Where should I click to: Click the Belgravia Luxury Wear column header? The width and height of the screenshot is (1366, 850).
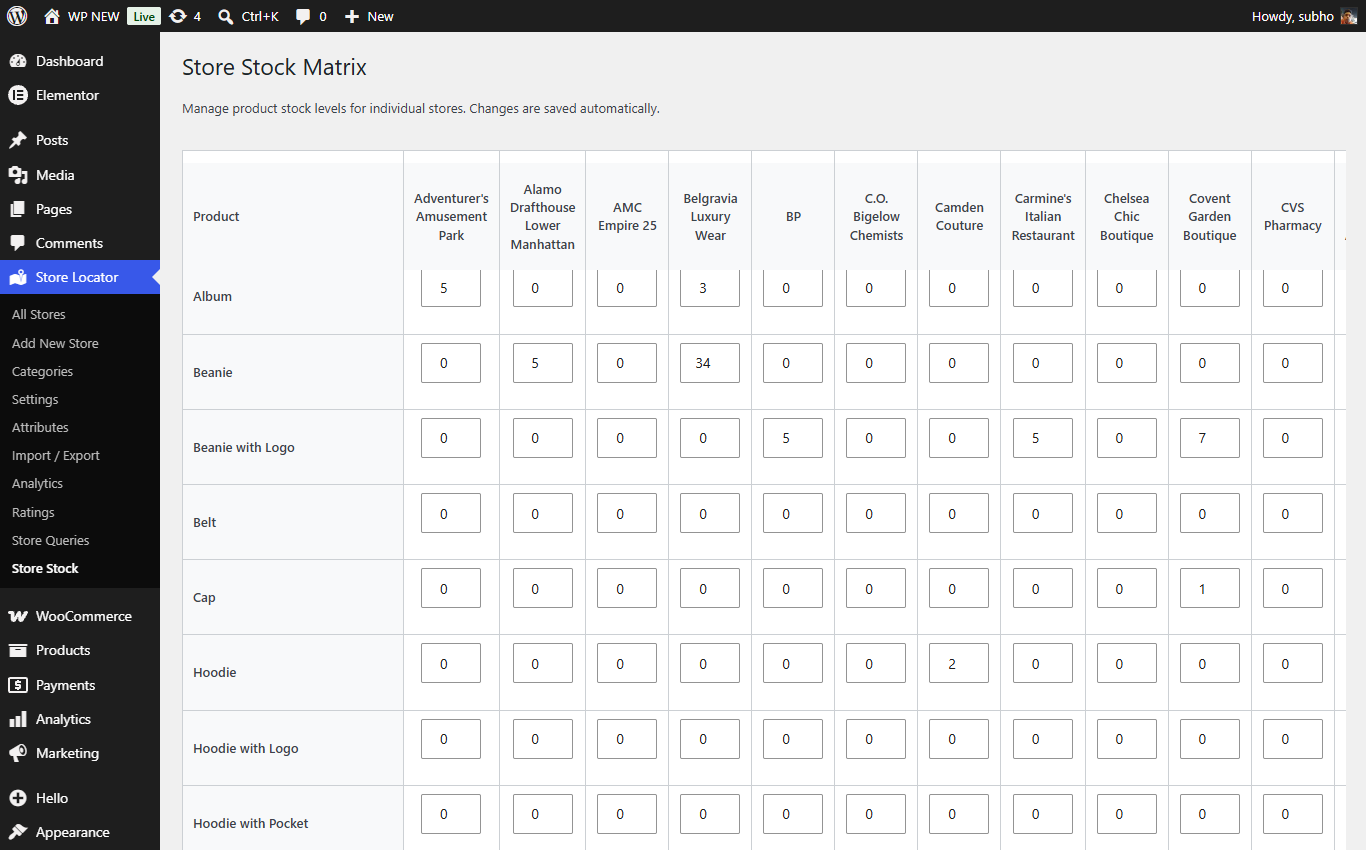pos(710,217)
